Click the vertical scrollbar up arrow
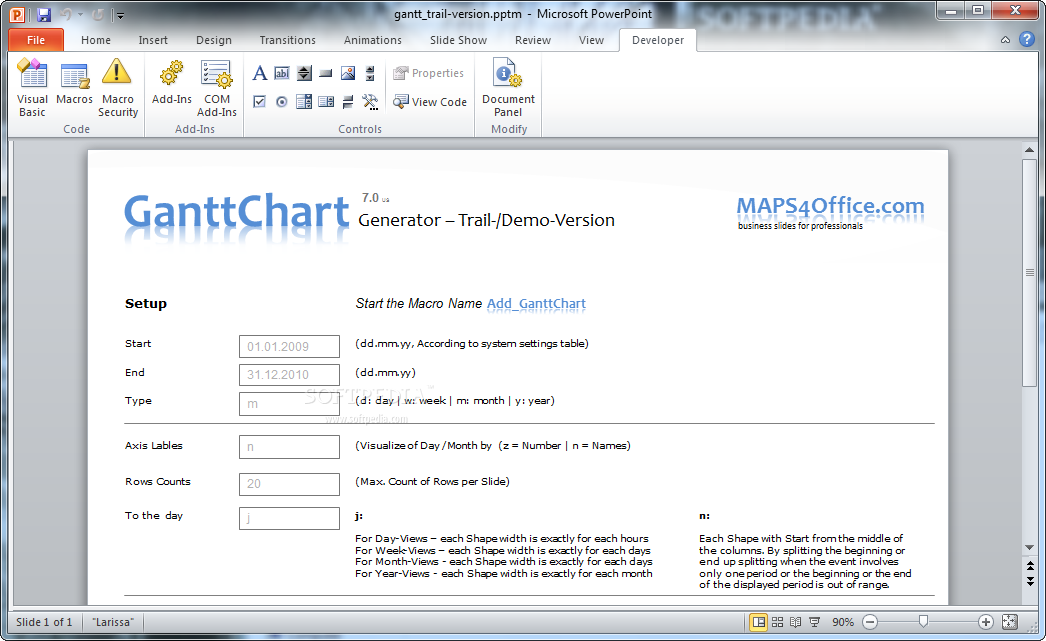The width and height of the screenshot is (1046, 641). [1029, 150]
